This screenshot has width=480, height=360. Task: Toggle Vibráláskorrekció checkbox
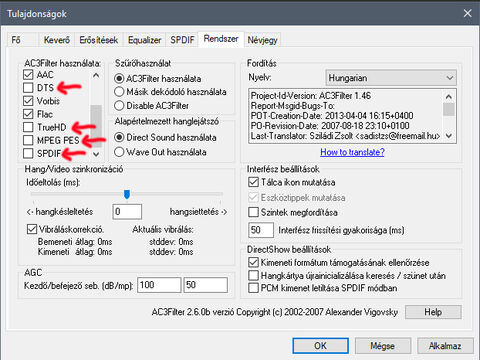[32, 229]
